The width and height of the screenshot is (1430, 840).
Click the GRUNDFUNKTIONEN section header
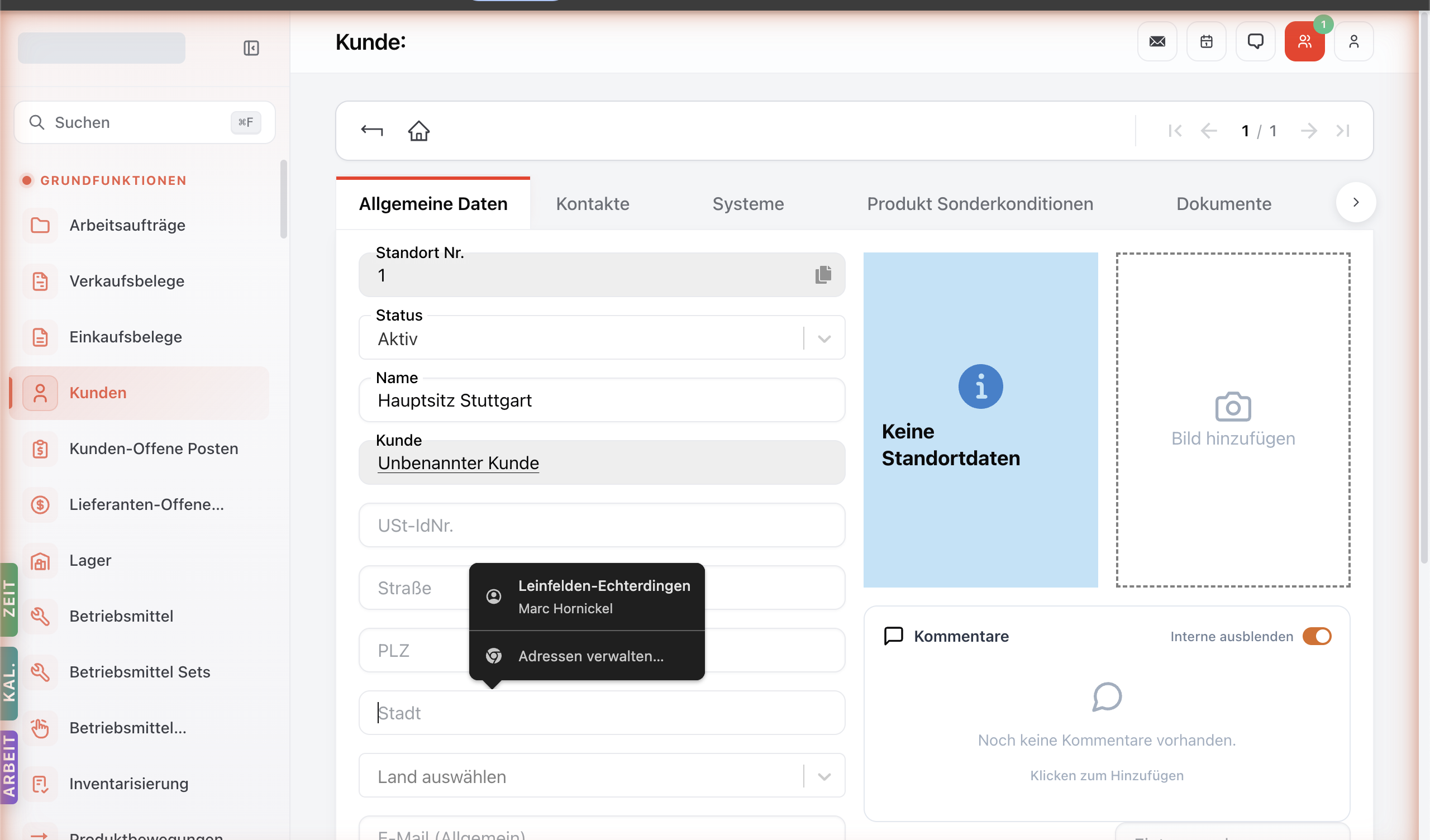(113, 180)
